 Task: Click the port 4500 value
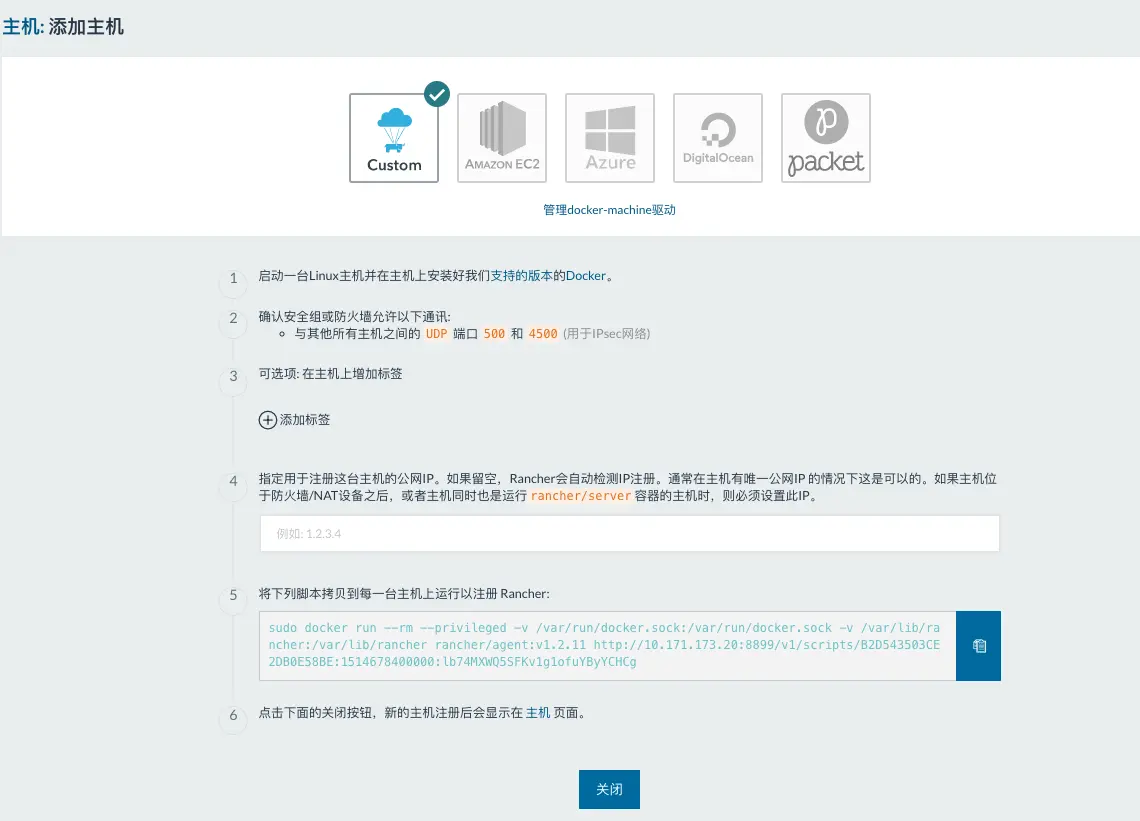click(543, 334)
